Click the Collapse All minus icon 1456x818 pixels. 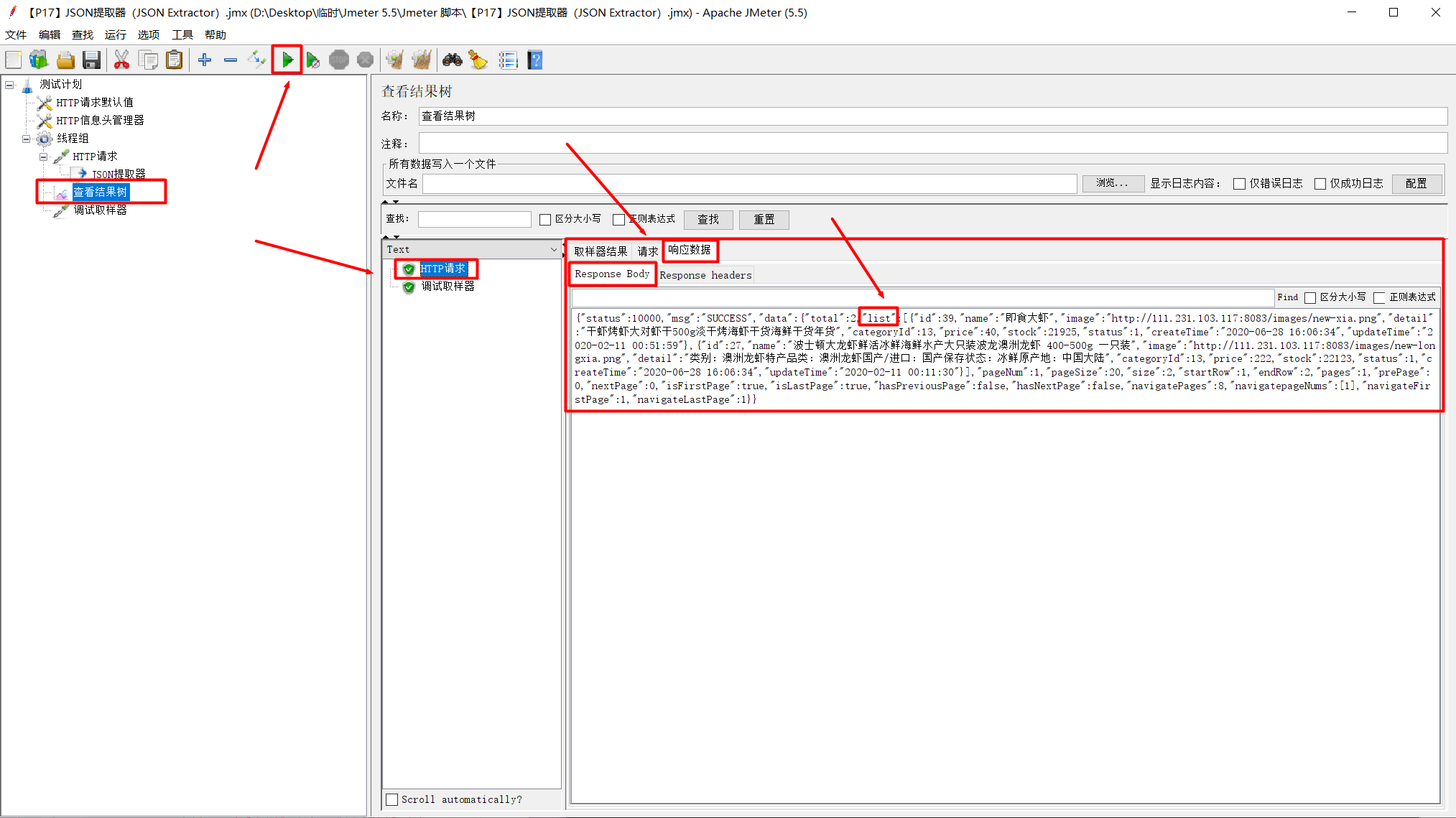pyautogui.click(x=231, y=60)
